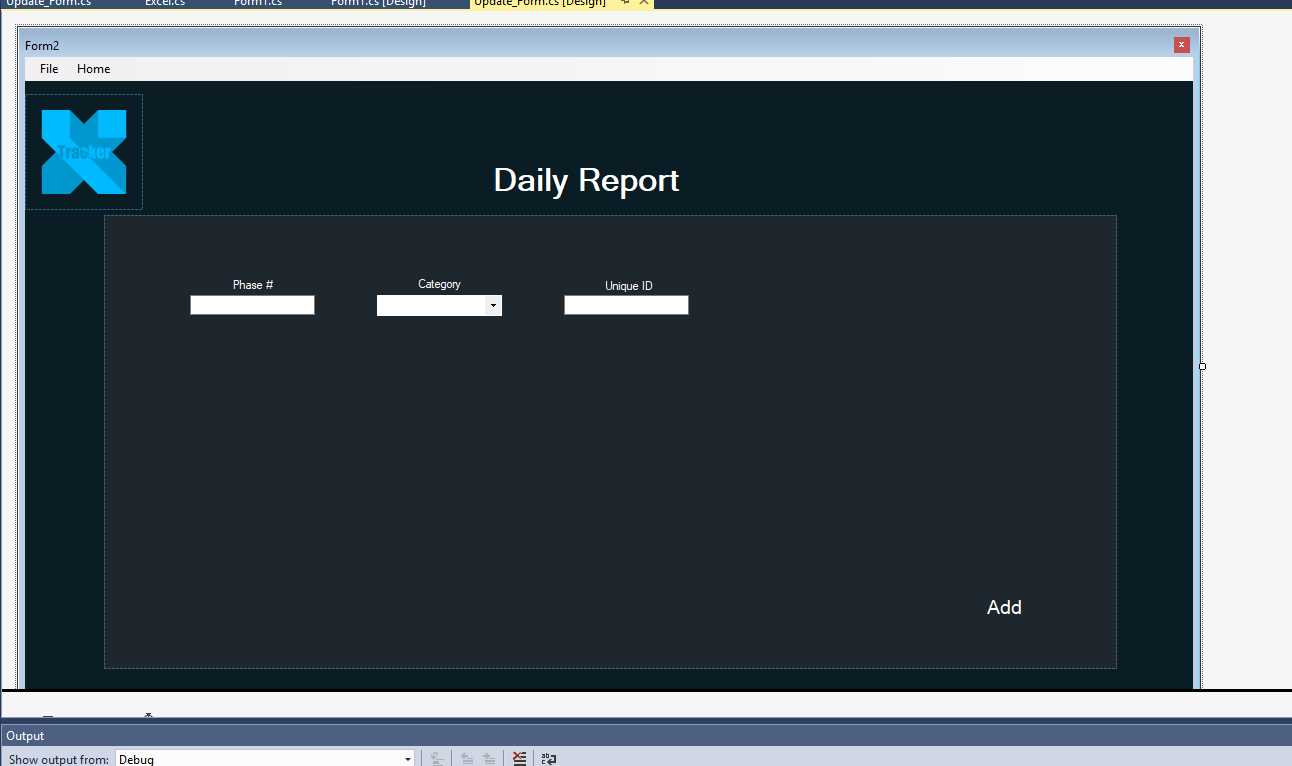Click the X Tracker logo image
This screenshot has height=766, width=1292.
pos(84,152)
